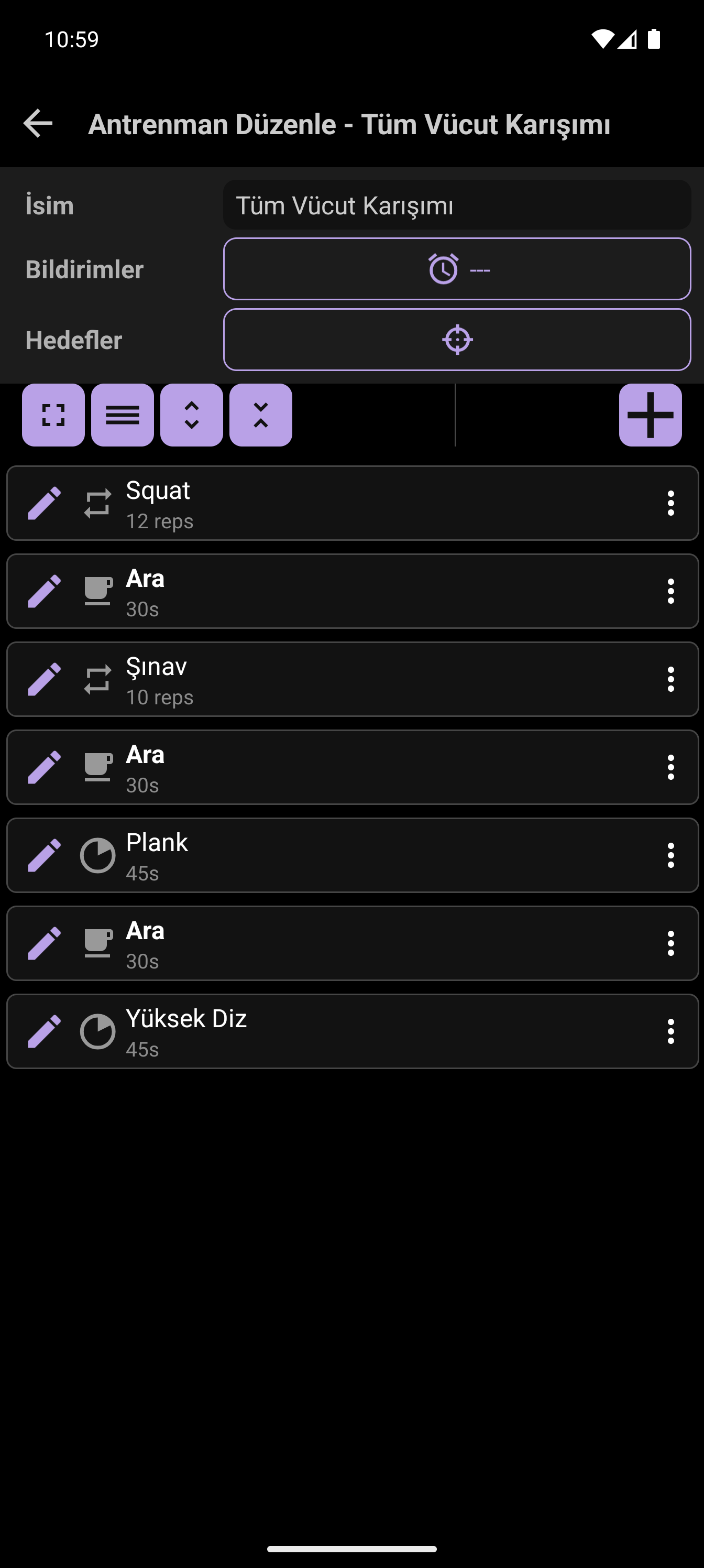Expand all workout items
Image resolution: width=704 pixels, height=1568 pixels.
tap(192, 415)
